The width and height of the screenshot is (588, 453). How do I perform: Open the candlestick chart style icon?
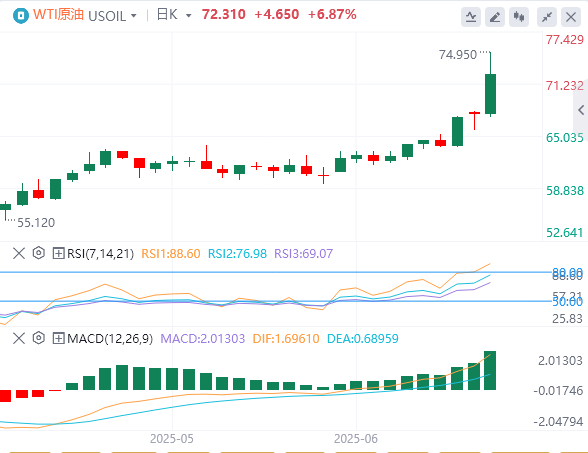pos(519,17)
